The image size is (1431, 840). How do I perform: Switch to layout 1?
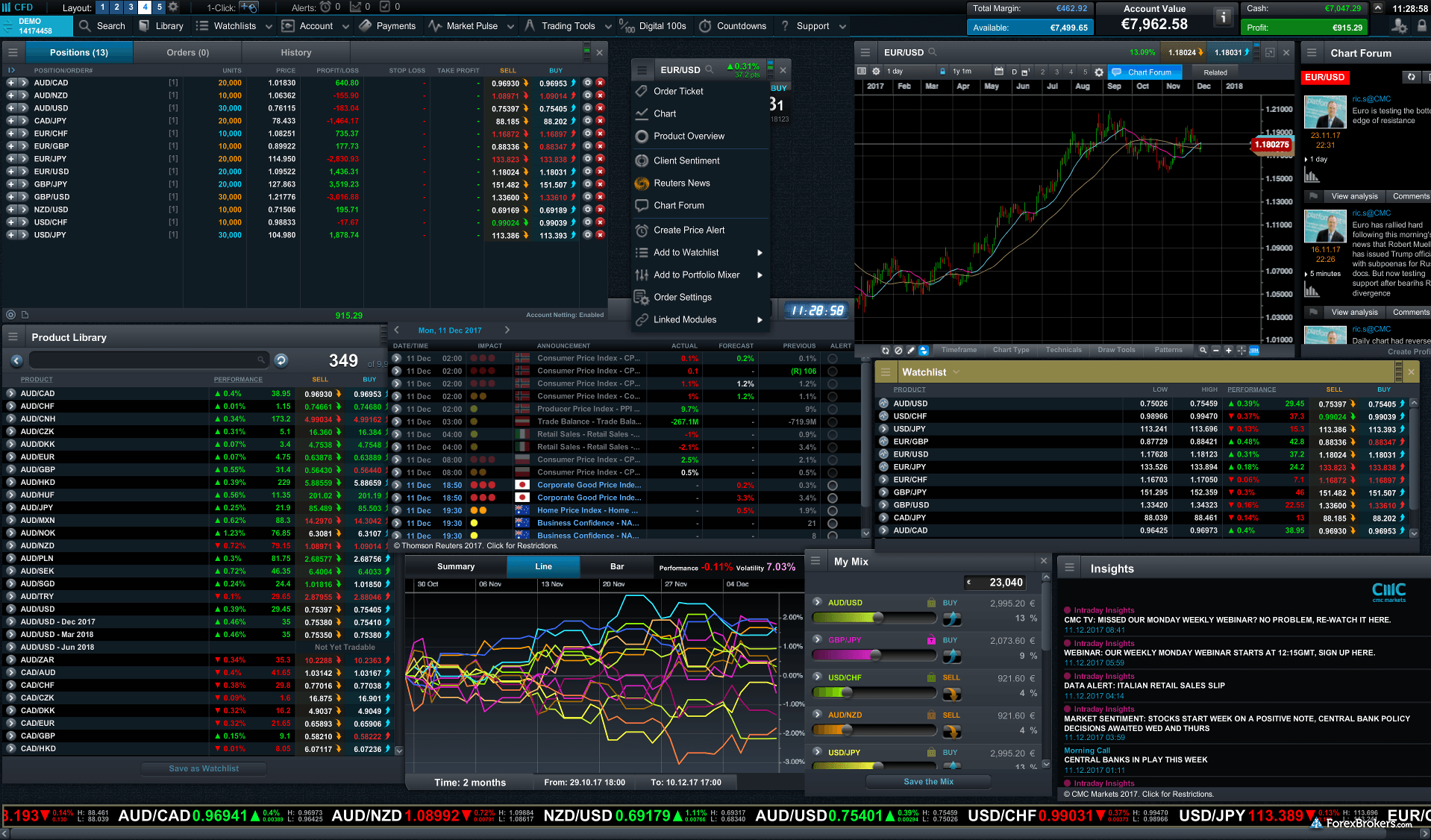click(102, 7)
